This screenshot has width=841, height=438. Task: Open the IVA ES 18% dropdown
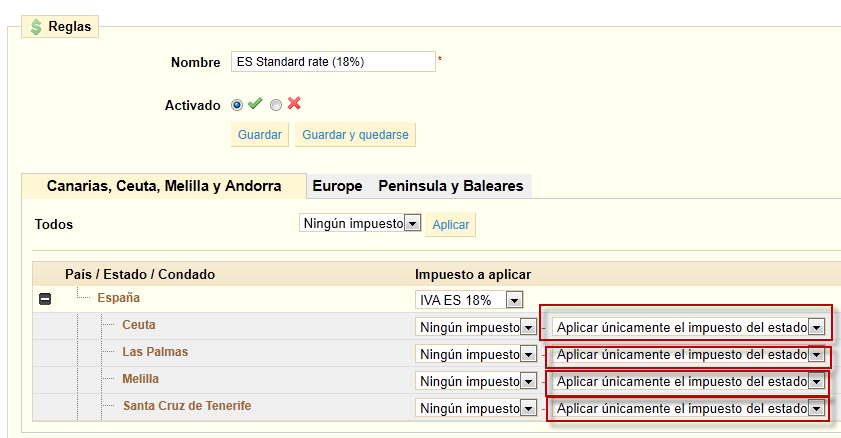click(469, 300)
